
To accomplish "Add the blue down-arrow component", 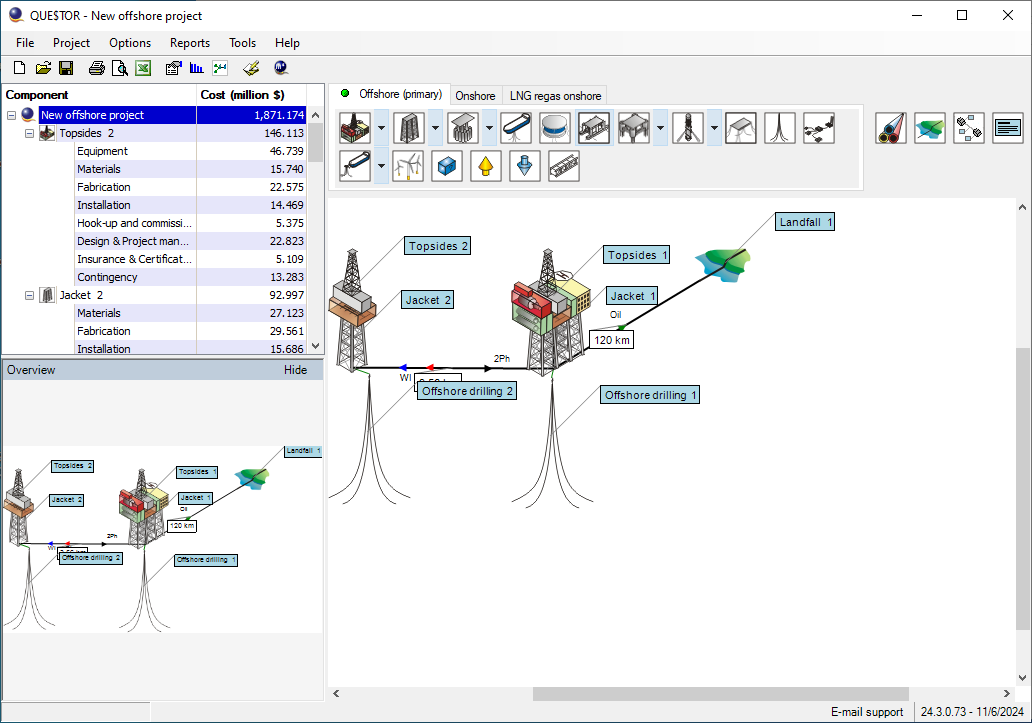I will 525,166.
